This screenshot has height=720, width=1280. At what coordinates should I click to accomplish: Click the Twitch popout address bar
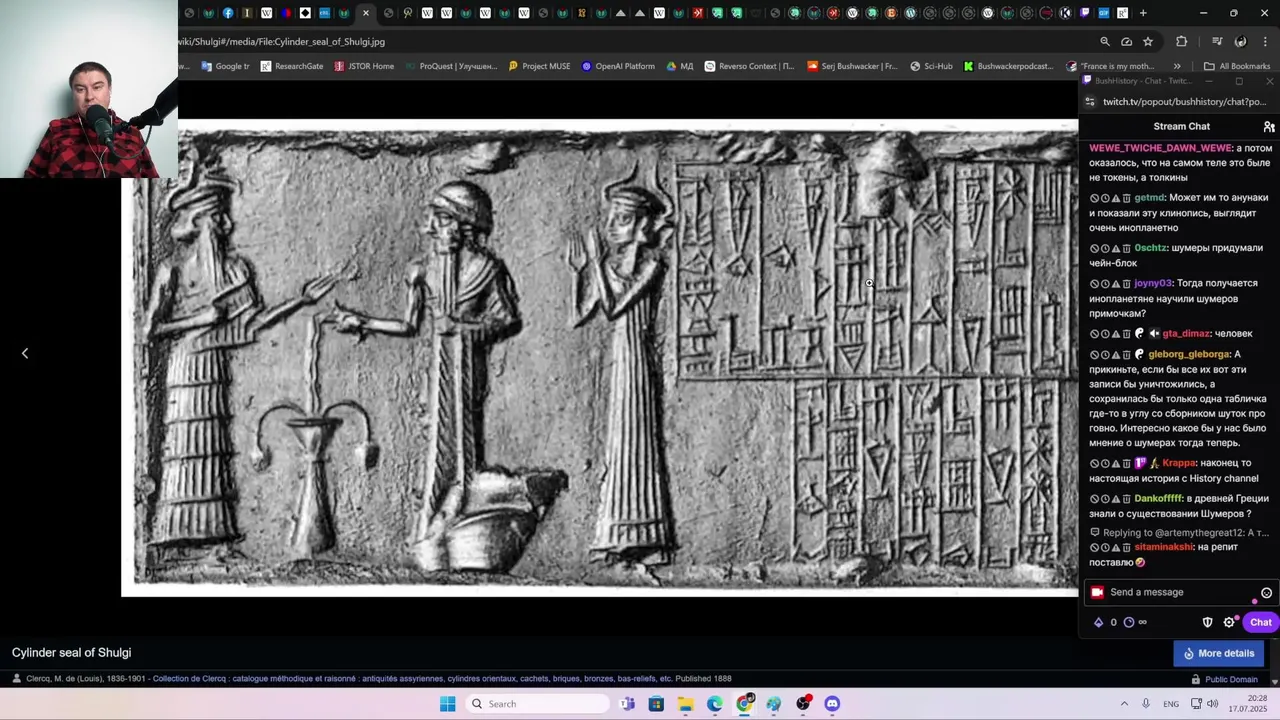(1184, 102)
